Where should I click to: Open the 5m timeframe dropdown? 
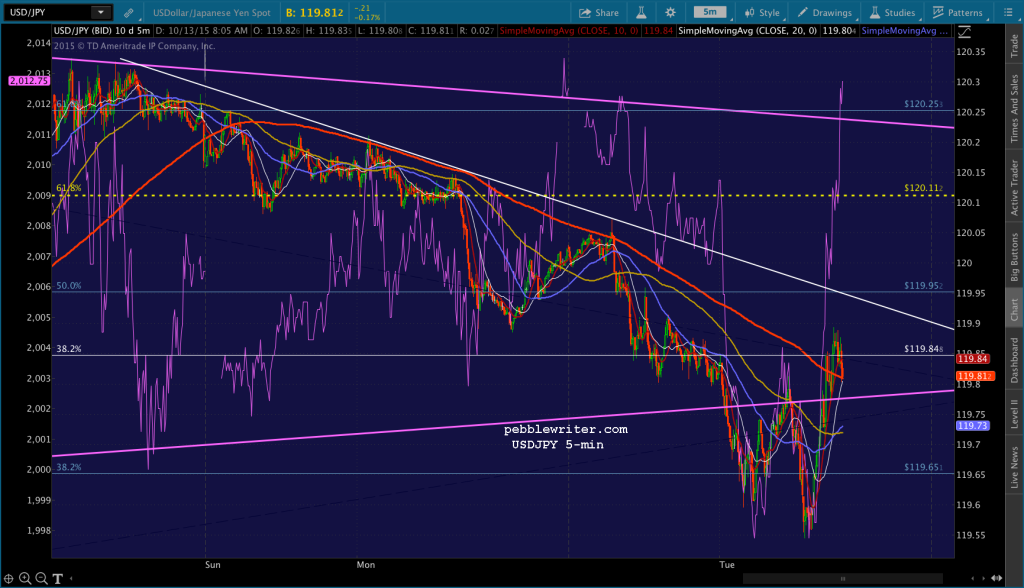711,12
